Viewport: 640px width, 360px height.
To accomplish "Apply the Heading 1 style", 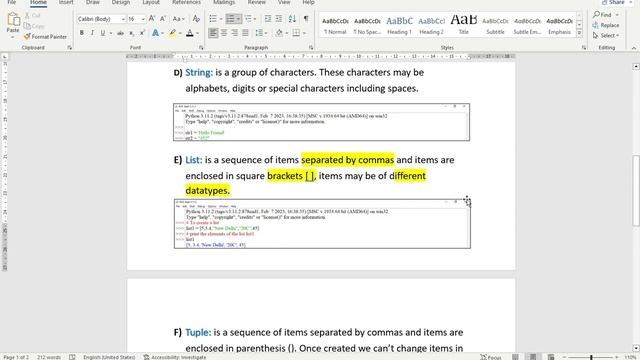I will (x=399, y=25).
